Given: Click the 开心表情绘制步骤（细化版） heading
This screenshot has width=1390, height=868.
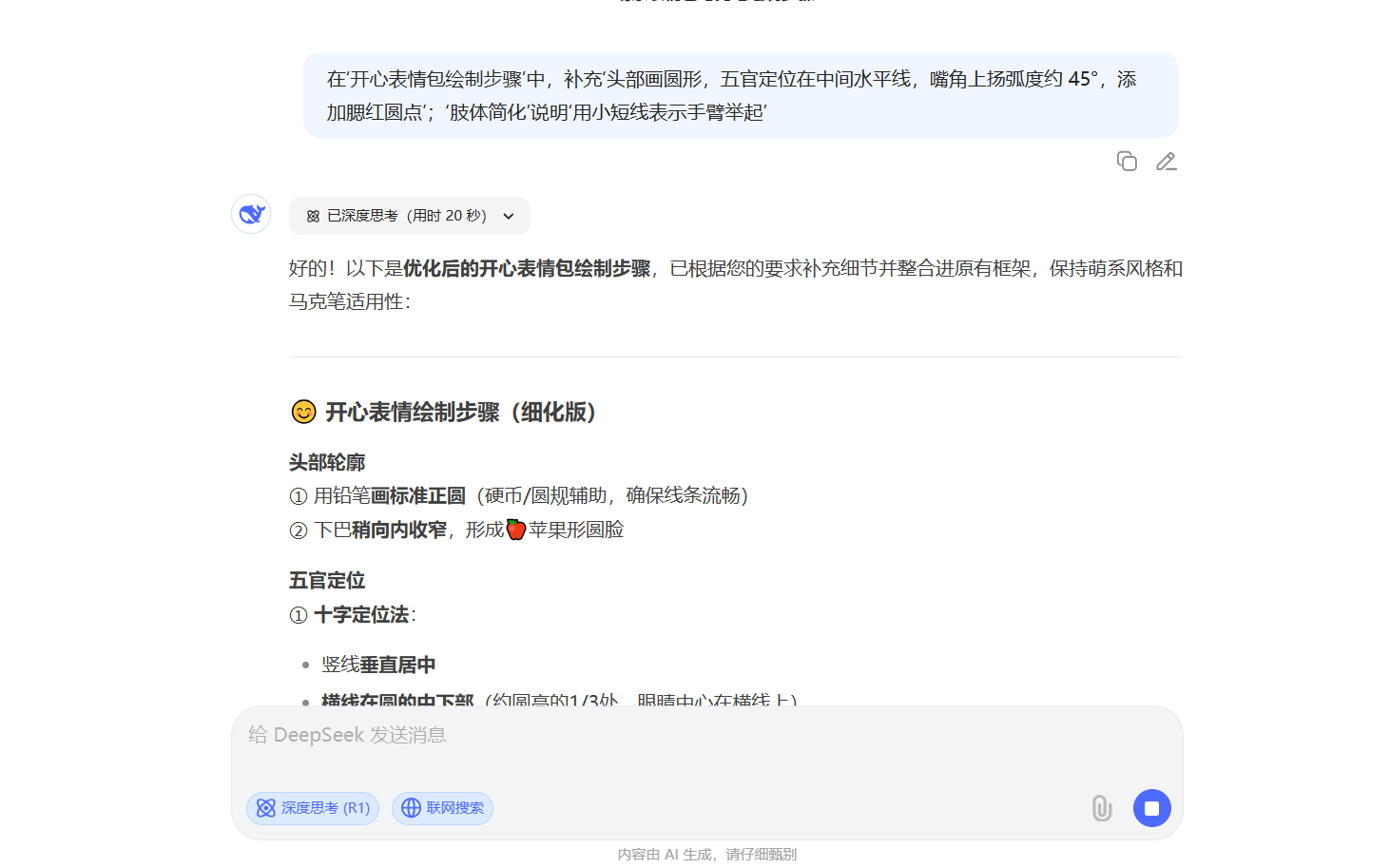Looking at the screenshot, I should pos(461,412).
